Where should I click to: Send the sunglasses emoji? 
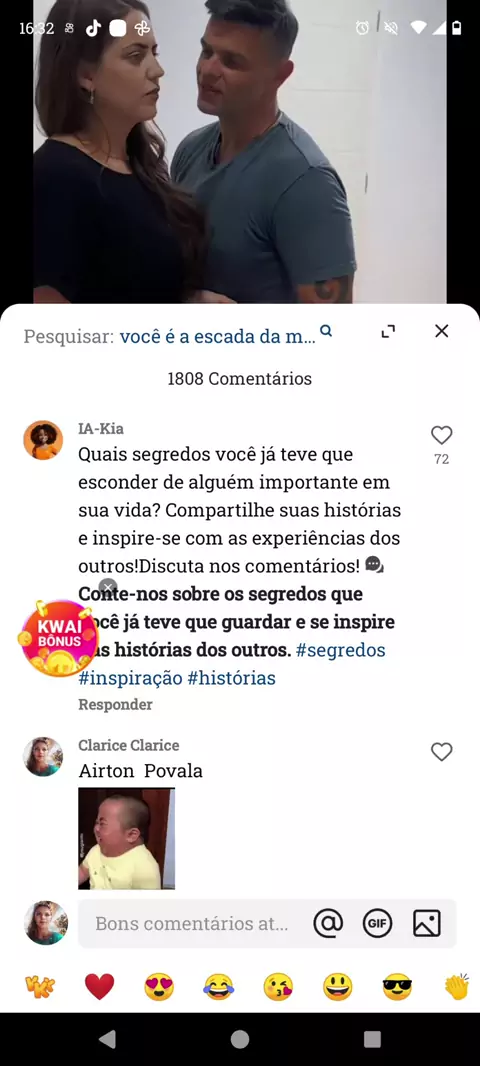tap(397, 986)
